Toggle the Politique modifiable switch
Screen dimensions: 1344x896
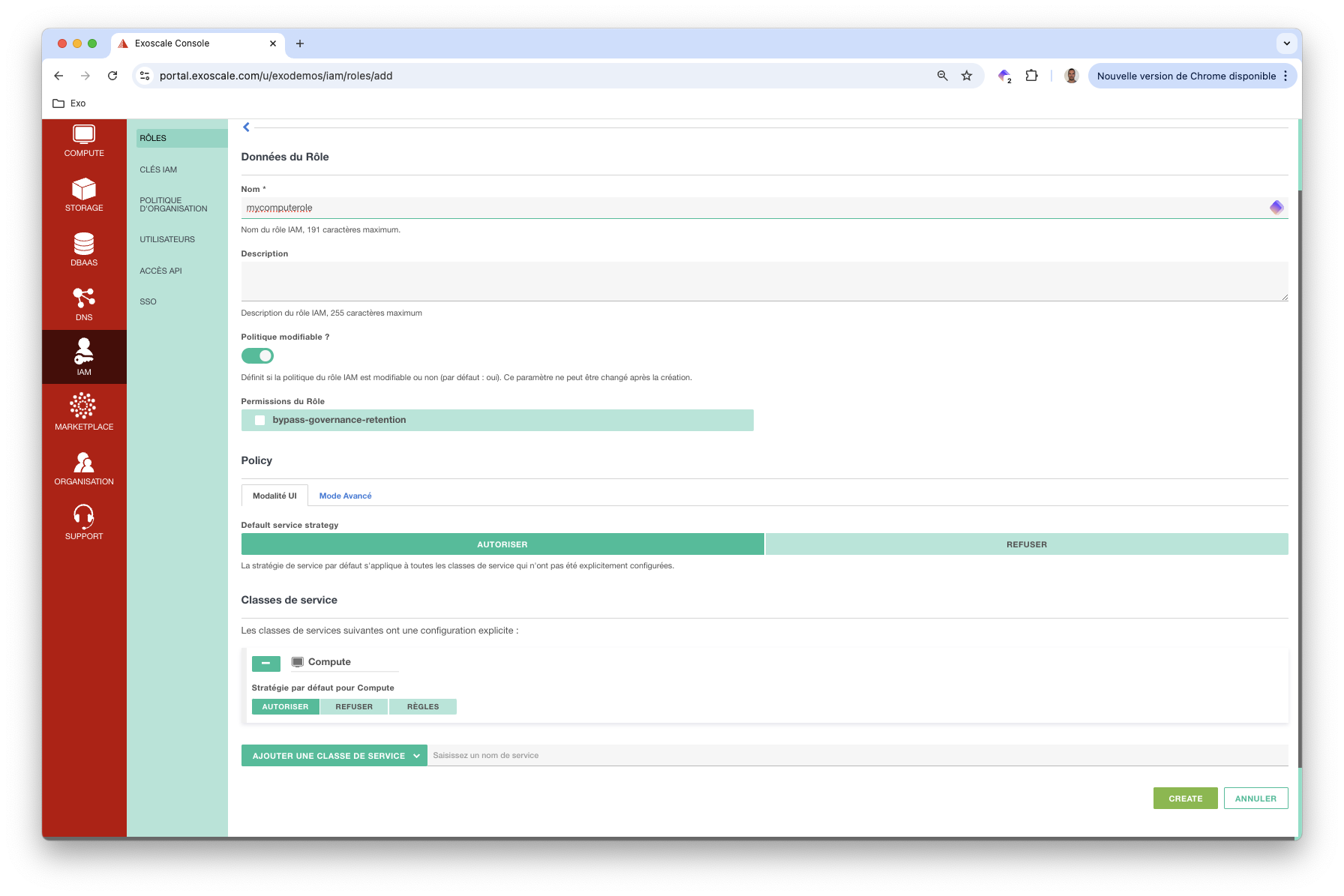point(257,356)
